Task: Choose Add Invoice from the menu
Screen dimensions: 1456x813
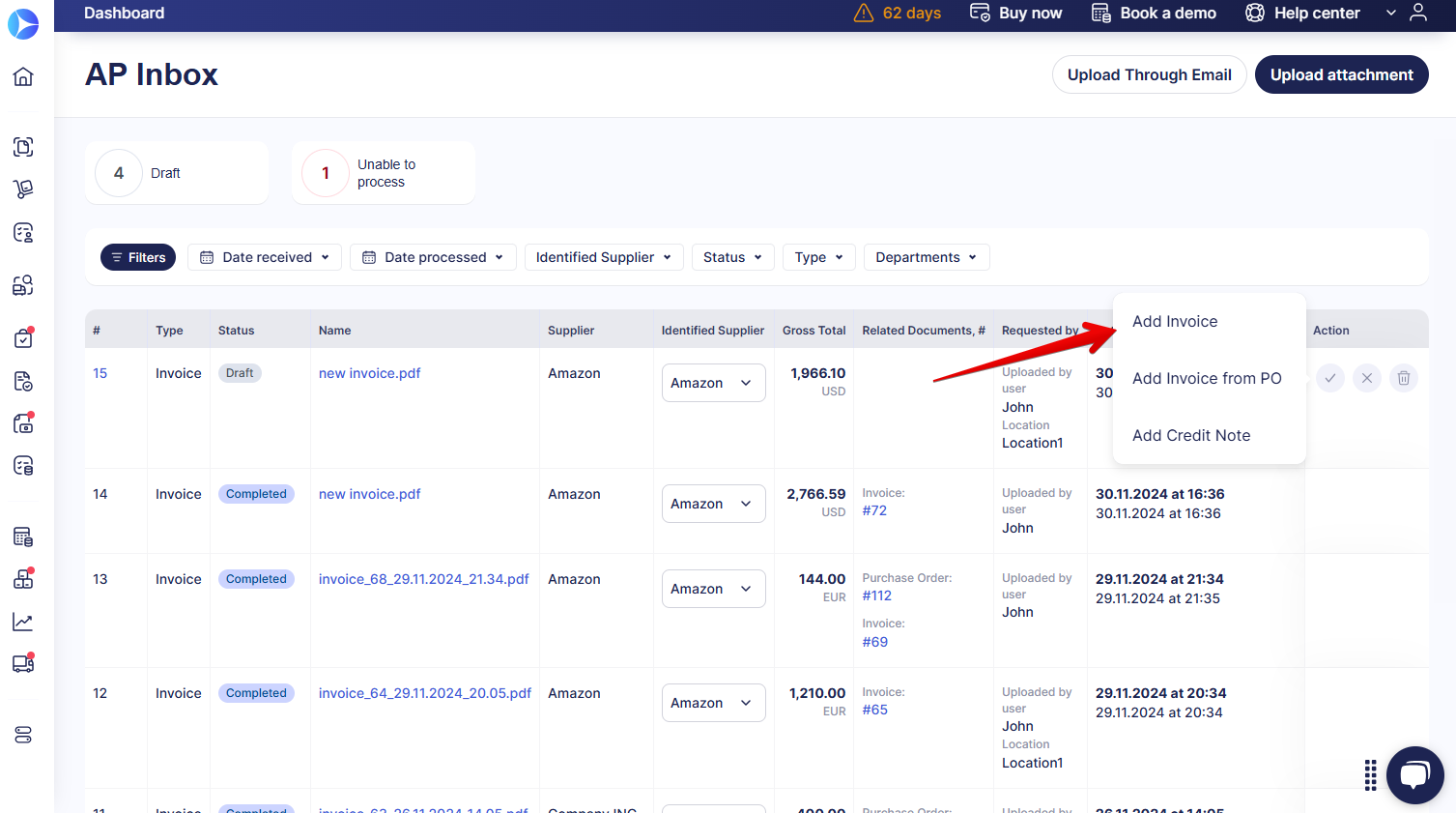Action: (x=1175, y=322)
